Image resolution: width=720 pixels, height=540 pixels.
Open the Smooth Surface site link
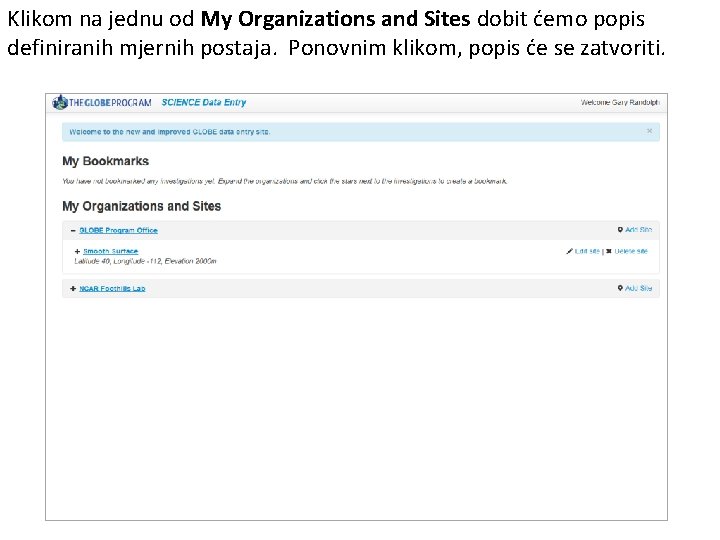pos(111,251)
